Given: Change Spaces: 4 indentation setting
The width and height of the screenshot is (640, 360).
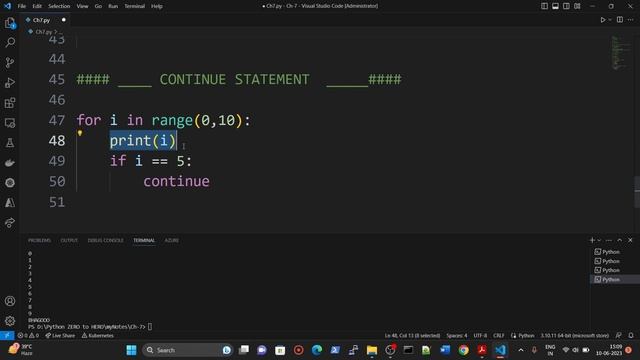Looking at the screenshot, I should [457, 336].
